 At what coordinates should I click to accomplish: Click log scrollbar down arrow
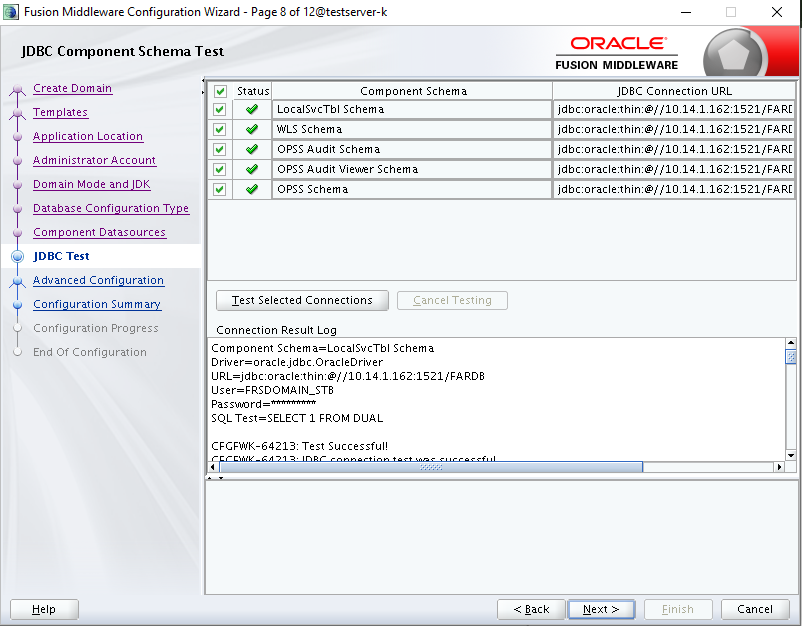click(x=791, y=455)
